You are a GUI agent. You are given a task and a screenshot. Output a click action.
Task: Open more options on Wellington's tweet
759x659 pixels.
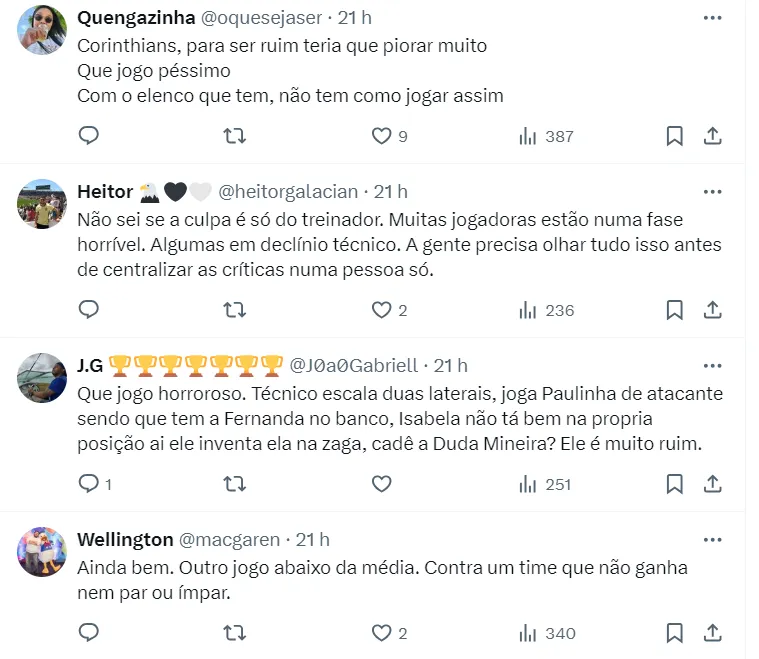click(x=712, y=539)
